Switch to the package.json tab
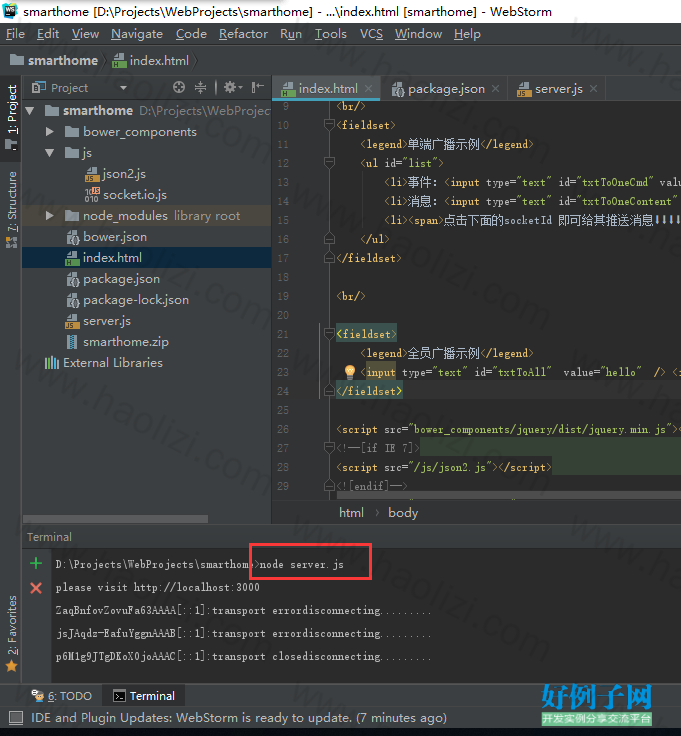Viewport: 681px width, 736px height. tap(446, 89)
